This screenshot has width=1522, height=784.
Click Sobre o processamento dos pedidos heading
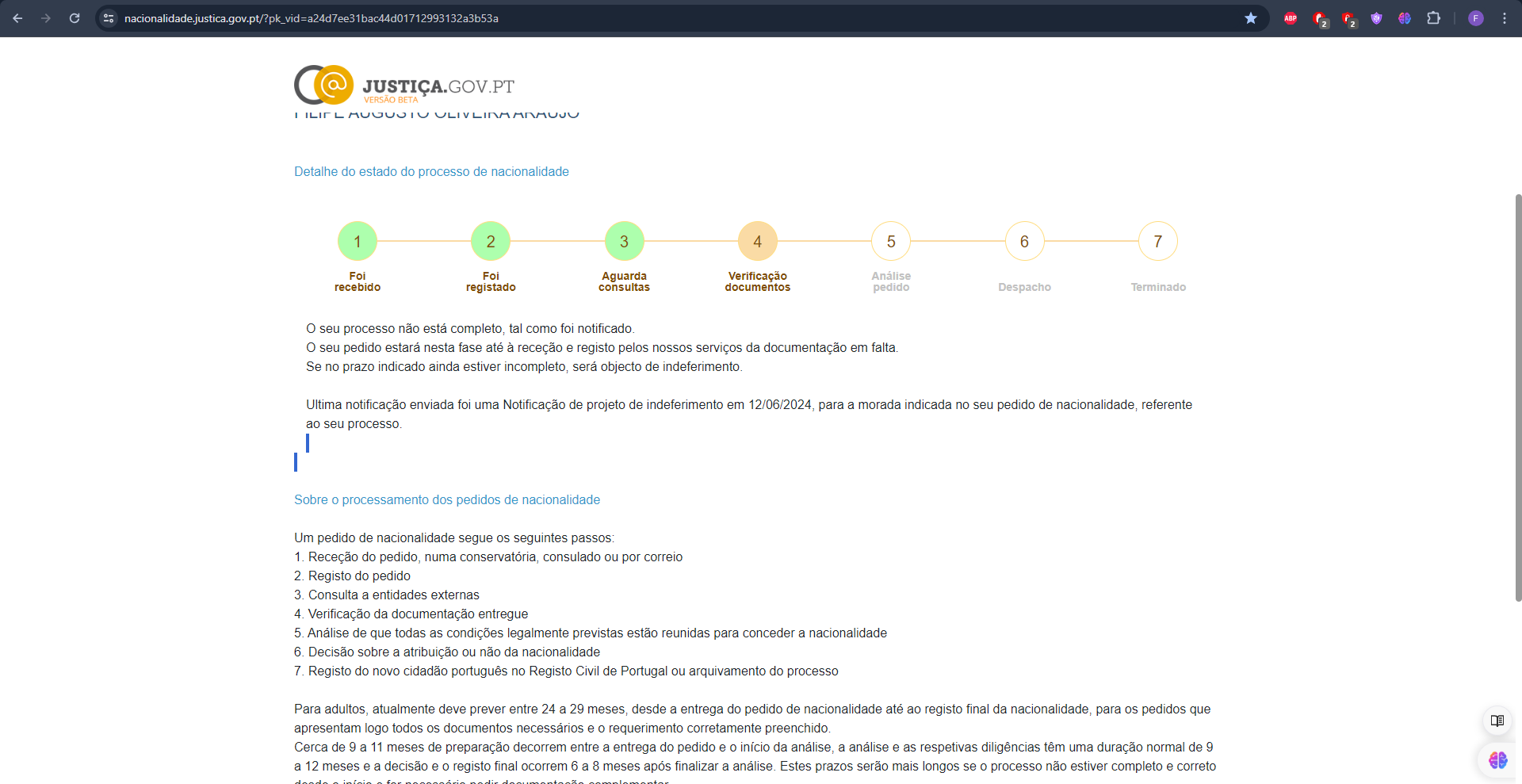coord(447,499)
